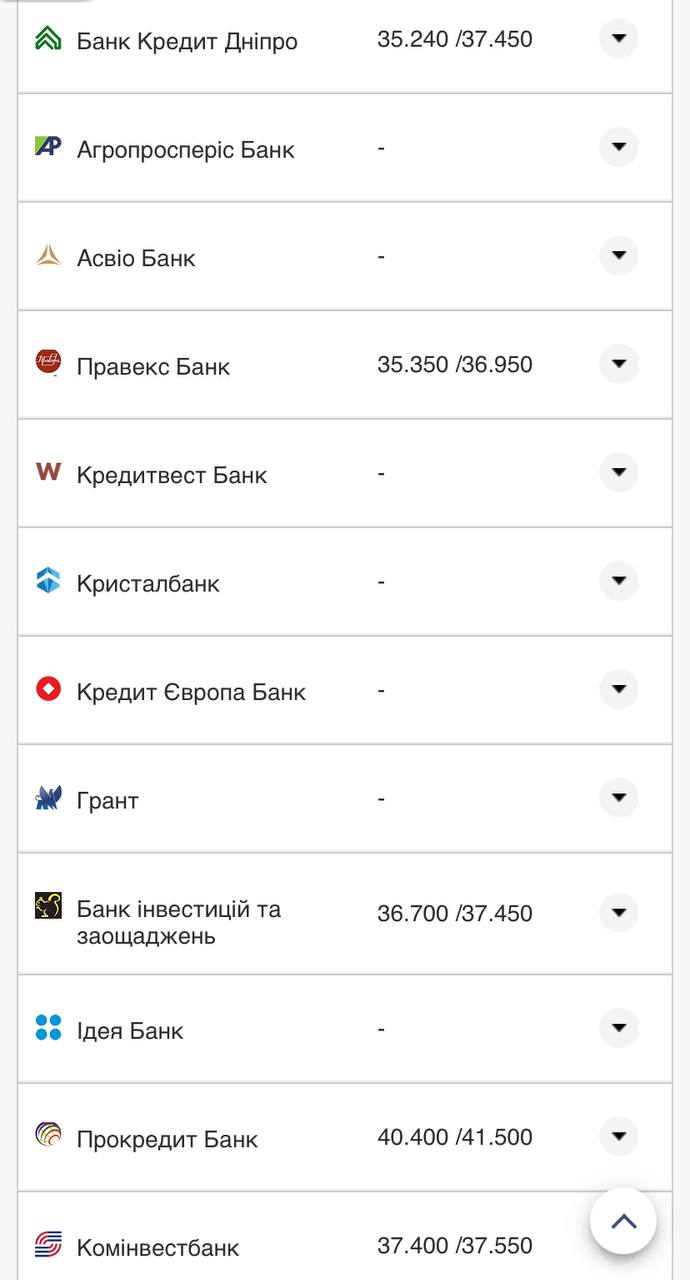Click the Кристалбанк blue logo icon
The image size is (690, 1280).
(x=48, y=581)
